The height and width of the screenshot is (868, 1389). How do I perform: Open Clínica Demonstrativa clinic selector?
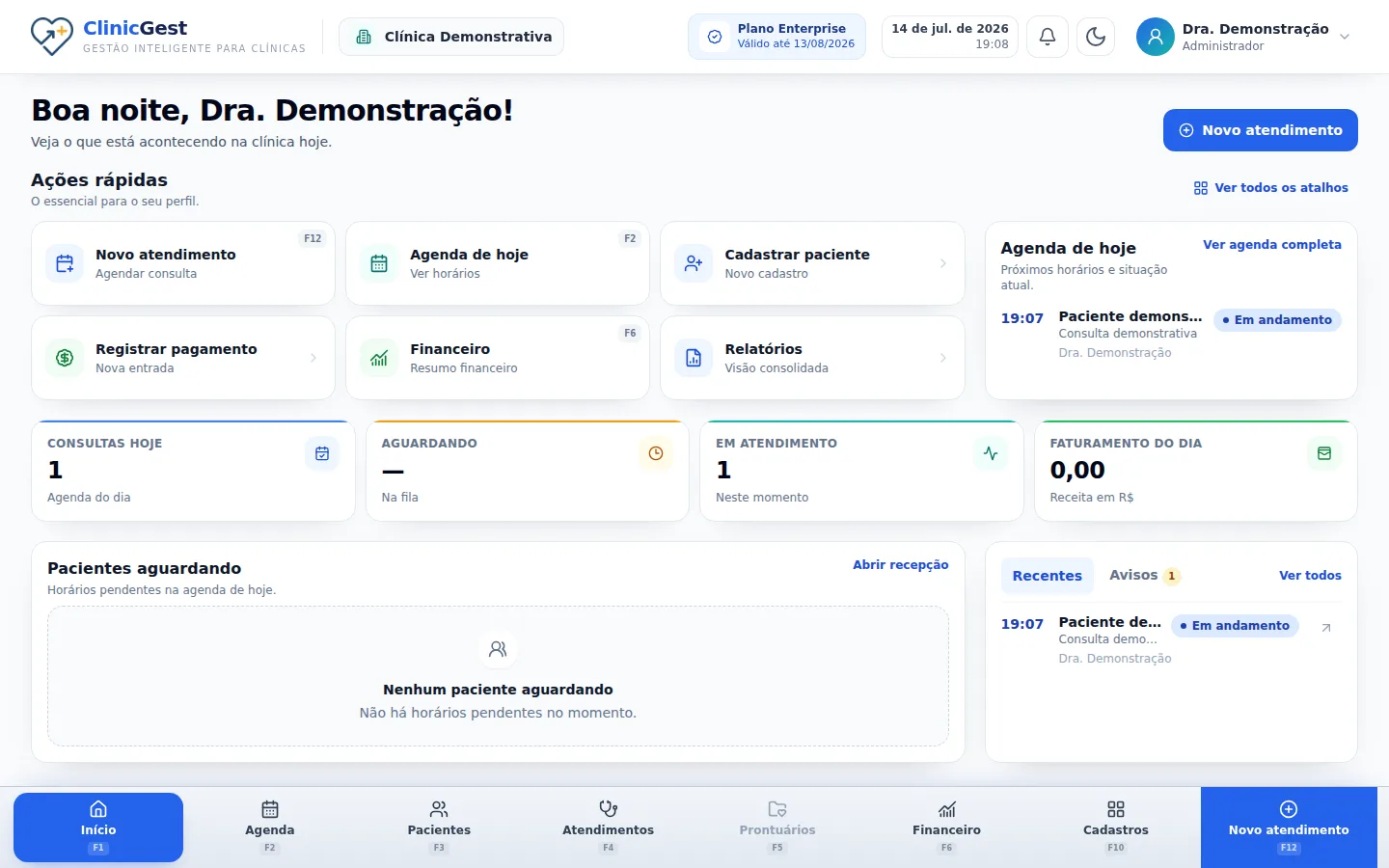451,37
